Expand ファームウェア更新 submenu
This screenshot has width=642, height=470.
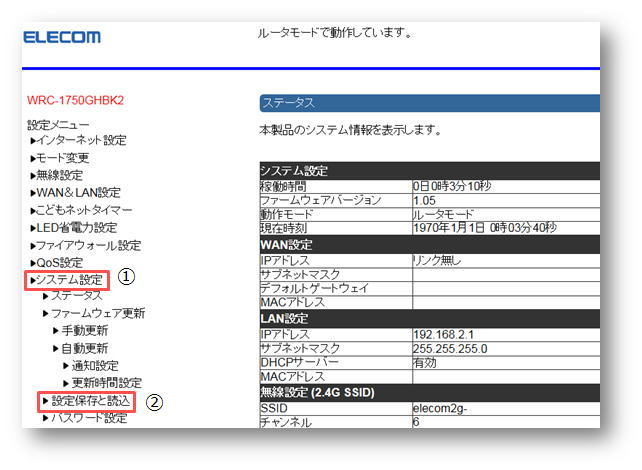click(98, 313)
